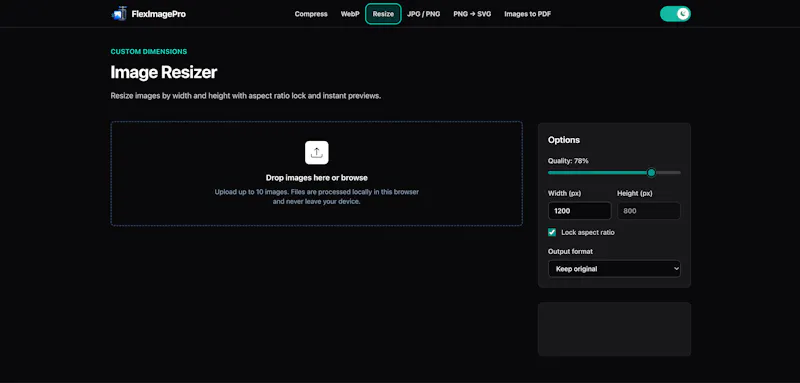Click the FlexImagePro brand name
800x383 pixels.
pyautogui.click(x=158, y=14)
